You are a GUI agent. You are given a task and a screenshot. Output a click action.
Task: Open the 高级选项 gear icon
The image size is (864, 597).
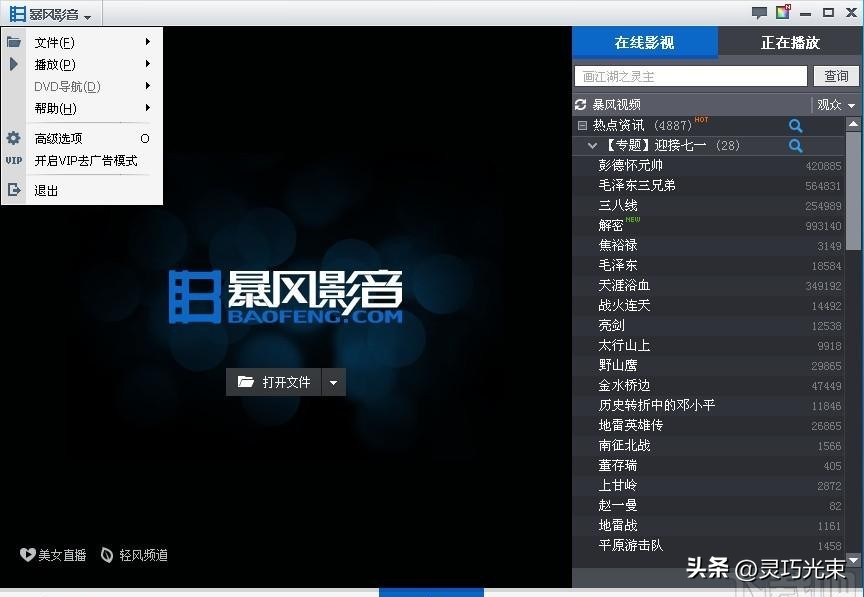(x=13, y=138)
